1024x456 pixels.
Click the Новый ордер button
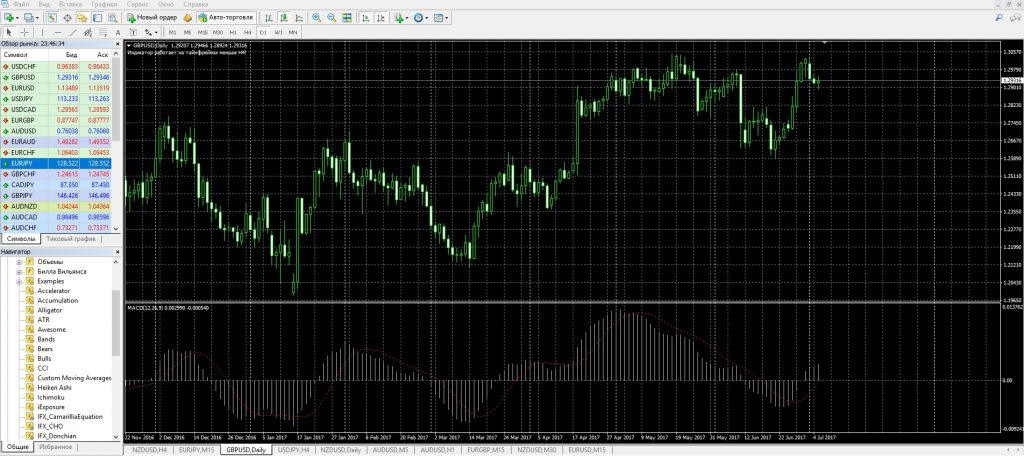[x=152, y=18]
